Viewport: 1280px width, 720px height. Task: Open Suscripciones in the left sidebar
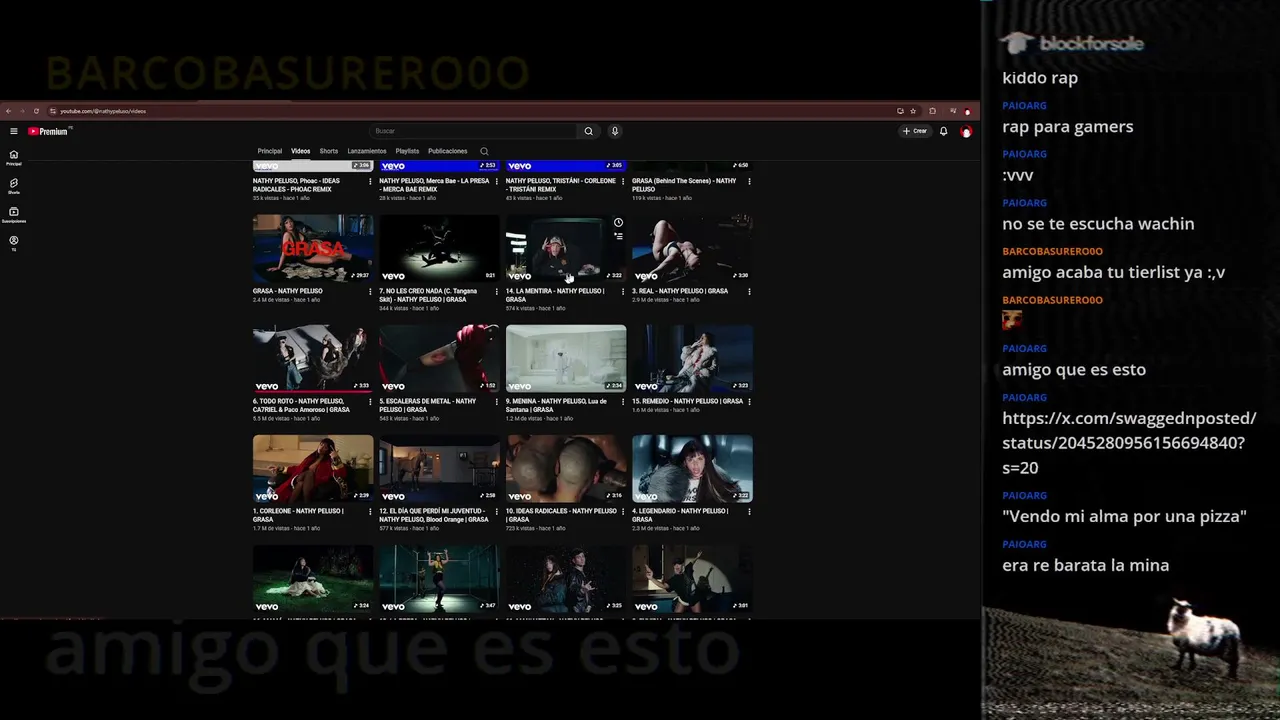coord(14,214)
